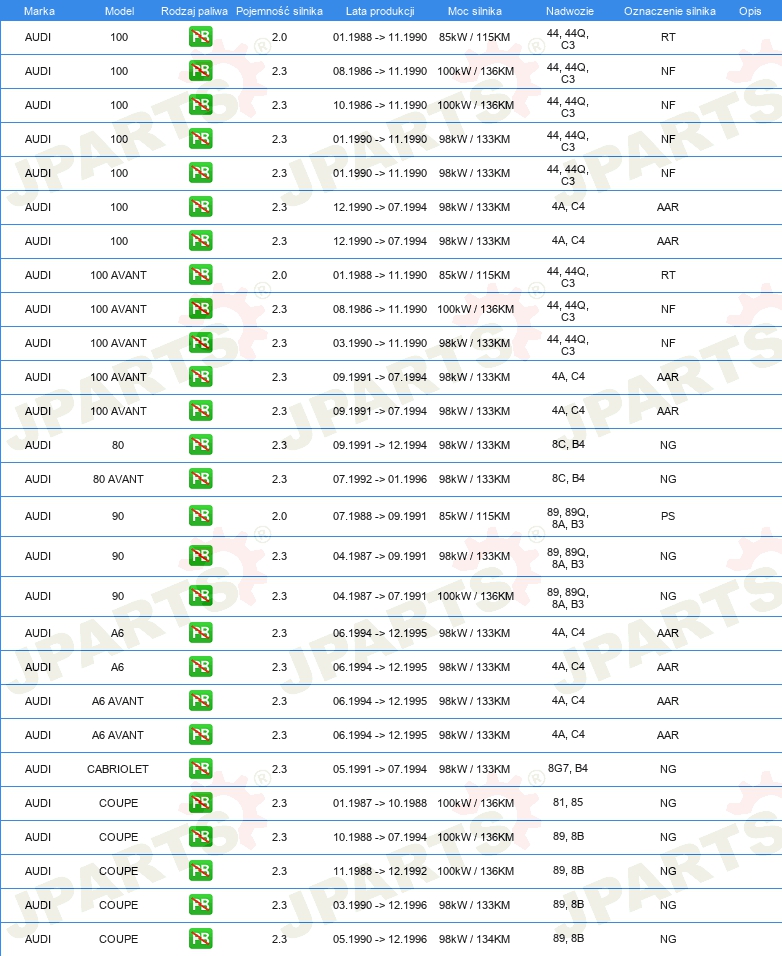Click date cell 11.1988 -> 12.1992
The width and height of the screenshot is (782, 956).
380,871
